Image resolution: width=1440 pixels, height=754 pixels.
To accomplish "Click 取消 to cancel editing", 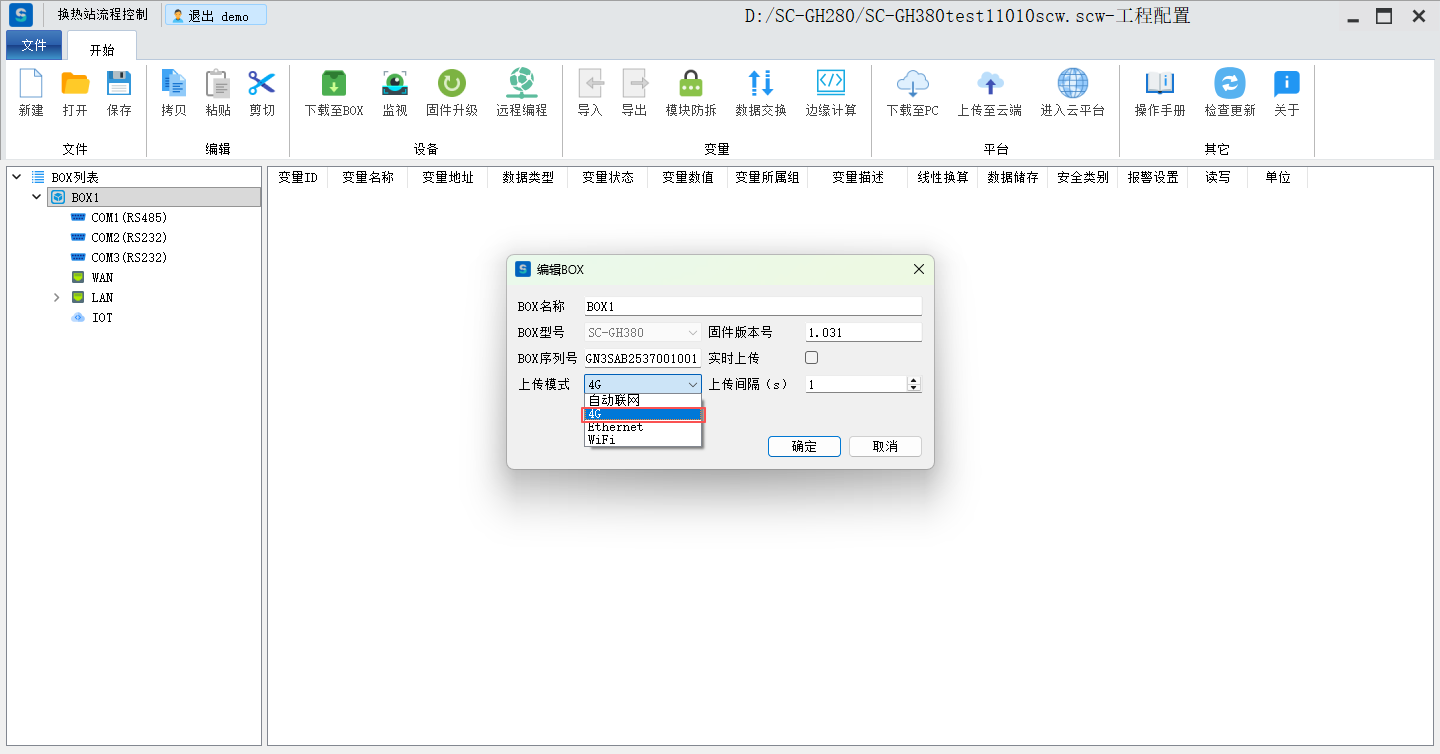I will pyautogui.click(x=885, y=447).
